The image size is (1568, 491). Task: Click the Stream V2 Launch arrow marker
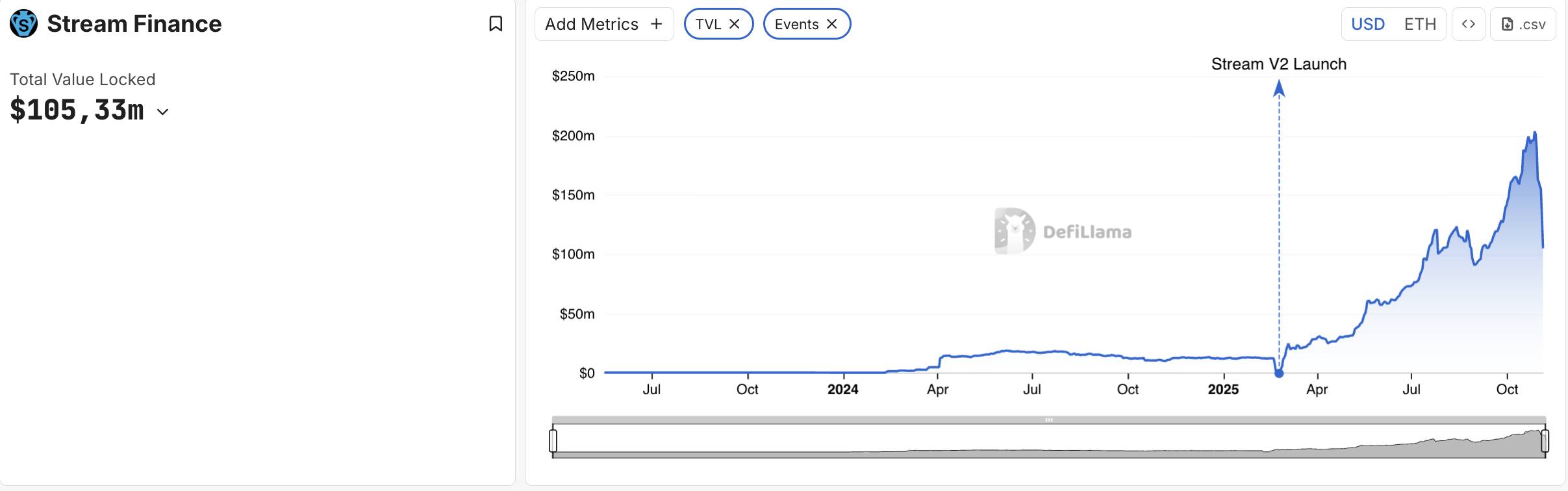tap(1279, 88)
